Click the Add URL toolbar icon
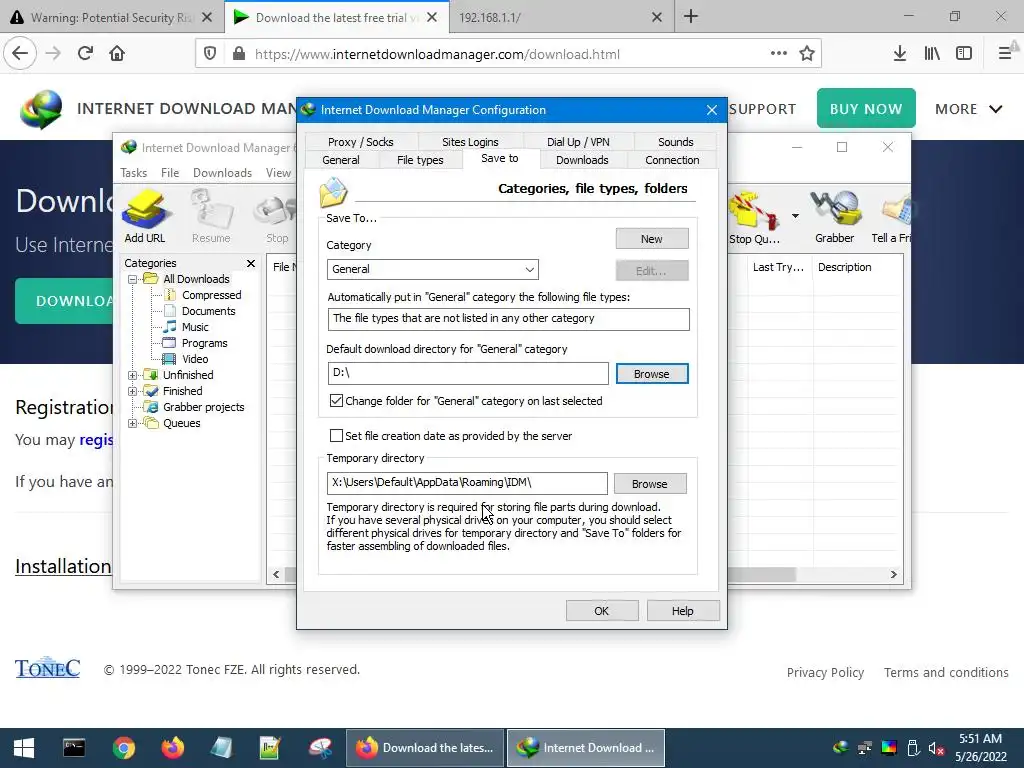The width and height of the screenshot is (1024, 768). (x=145, y=217)
